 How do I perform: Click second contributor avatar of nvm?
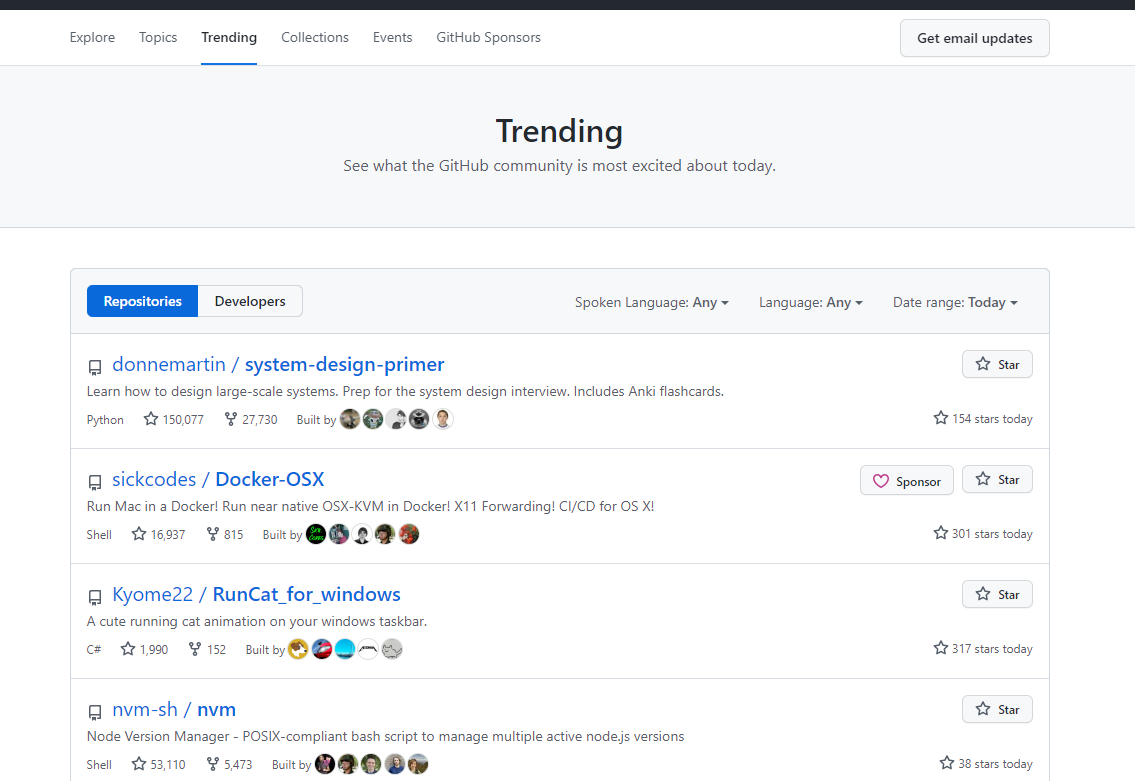[x=348, y=764]
